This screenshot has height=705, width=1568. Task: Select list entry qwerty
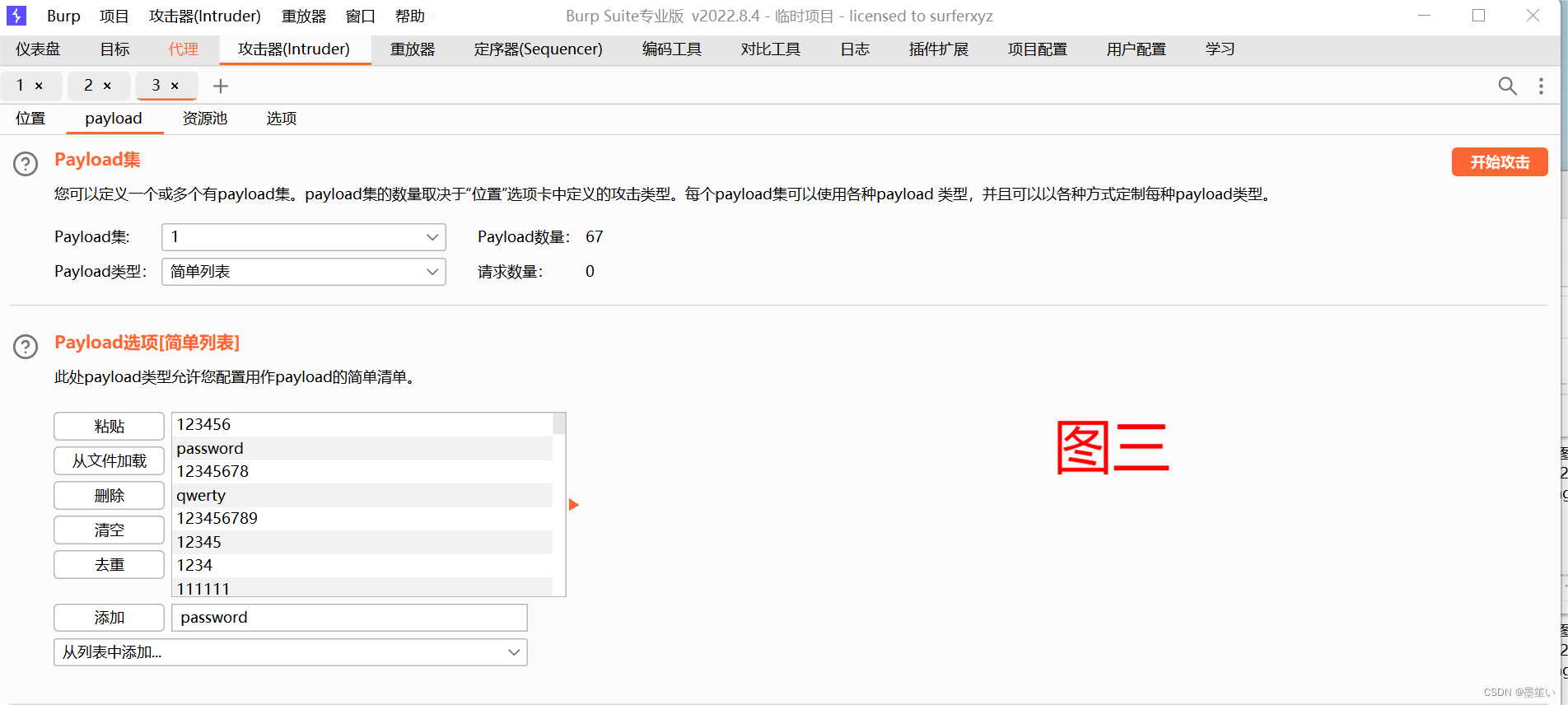362,496
